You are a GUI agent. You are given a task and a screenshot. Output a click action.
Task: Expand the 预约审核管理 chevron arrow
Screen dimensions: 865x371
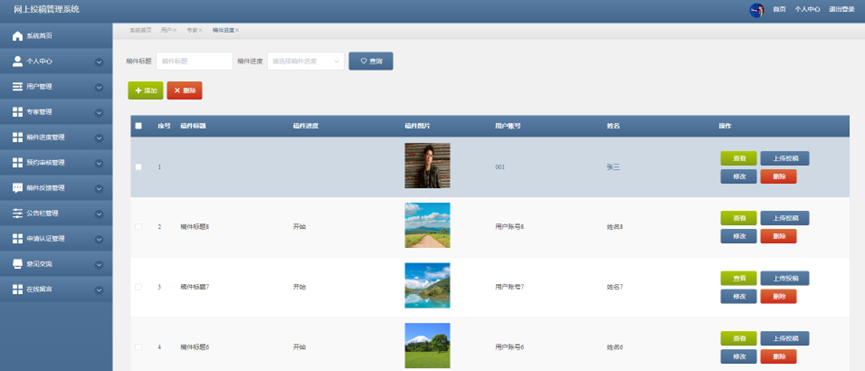(x=99, y=163)
